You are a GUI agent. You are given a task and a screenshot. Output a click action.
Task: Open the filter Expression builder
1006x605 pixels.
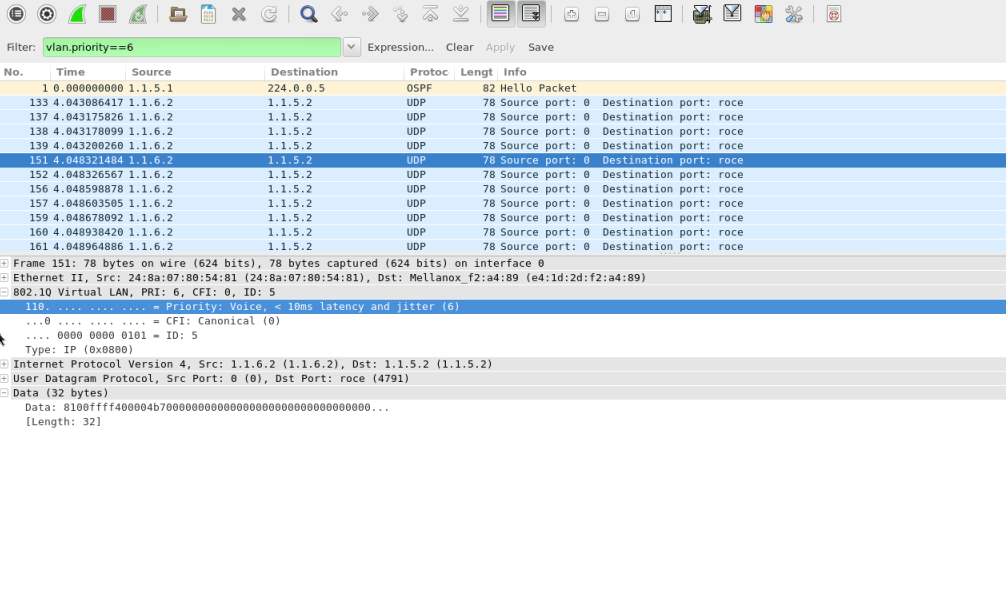[401, 47]
